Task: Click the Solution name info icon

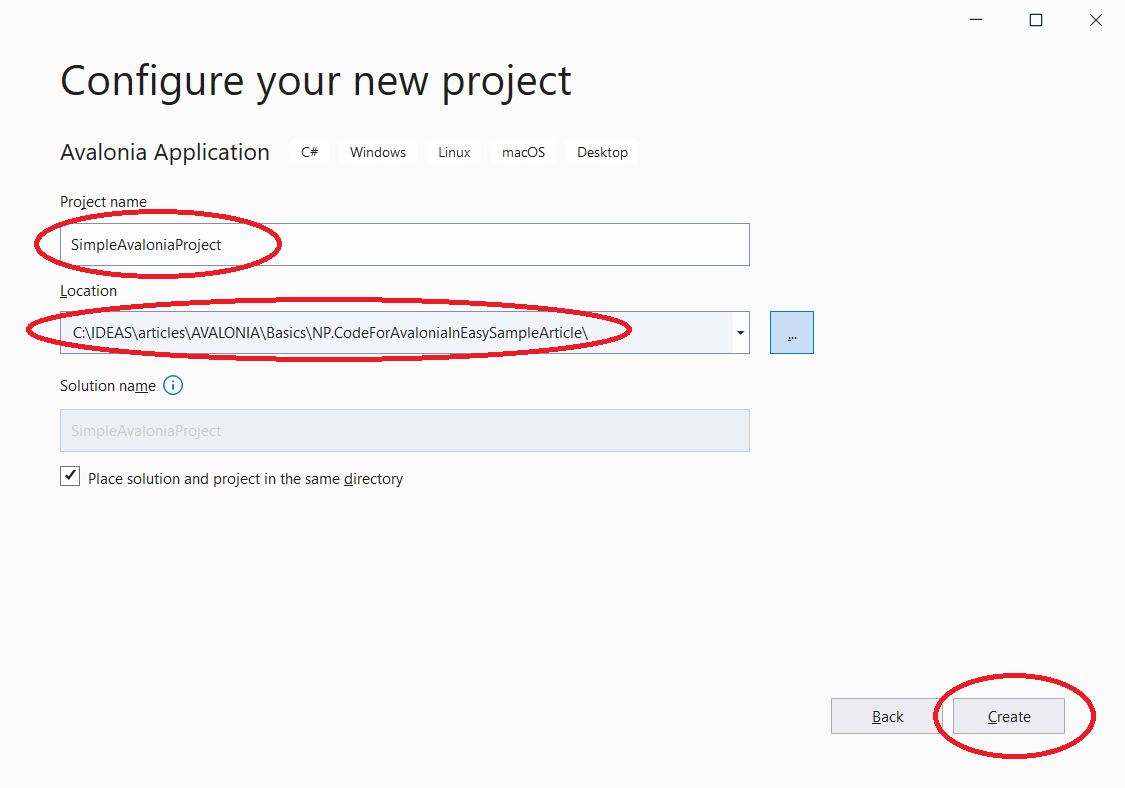Action: (173, 385)
